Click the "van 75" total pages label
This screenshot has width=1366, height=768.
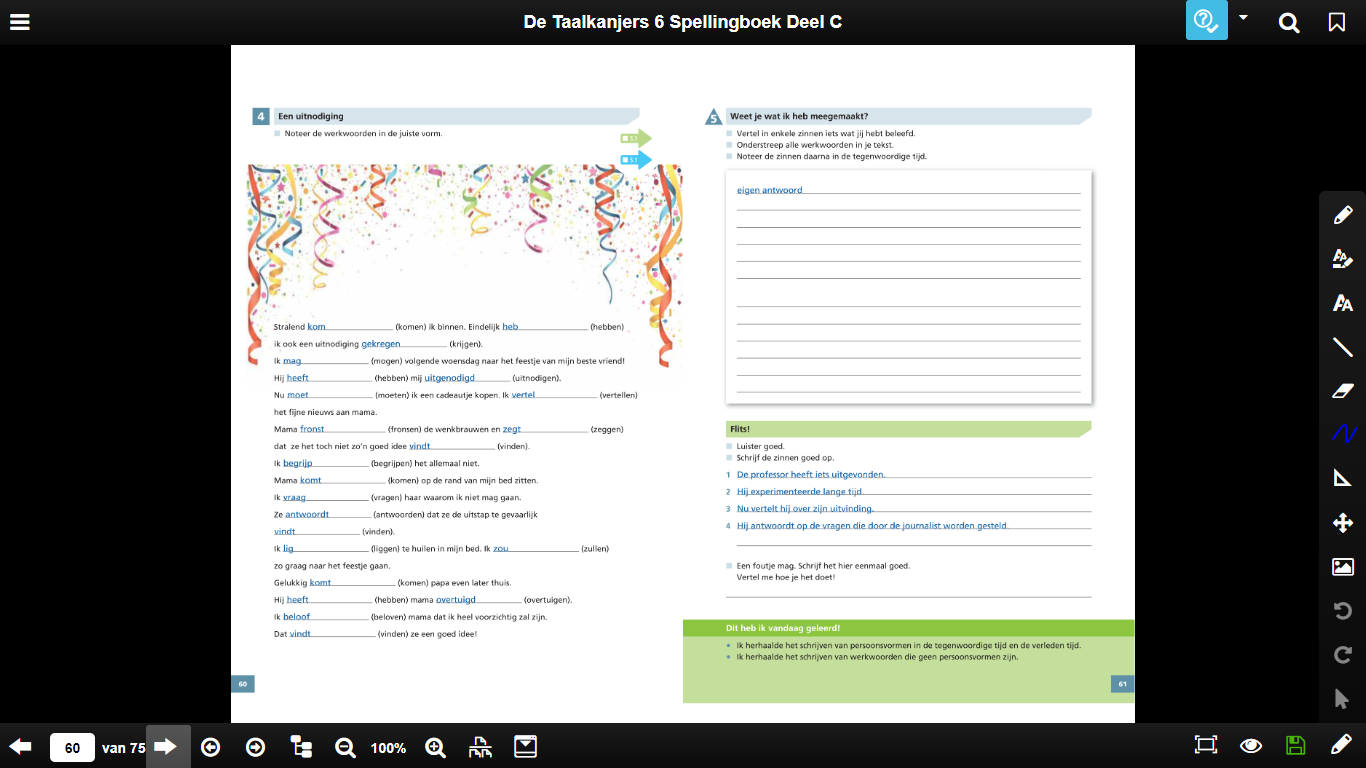pos(123,747)
